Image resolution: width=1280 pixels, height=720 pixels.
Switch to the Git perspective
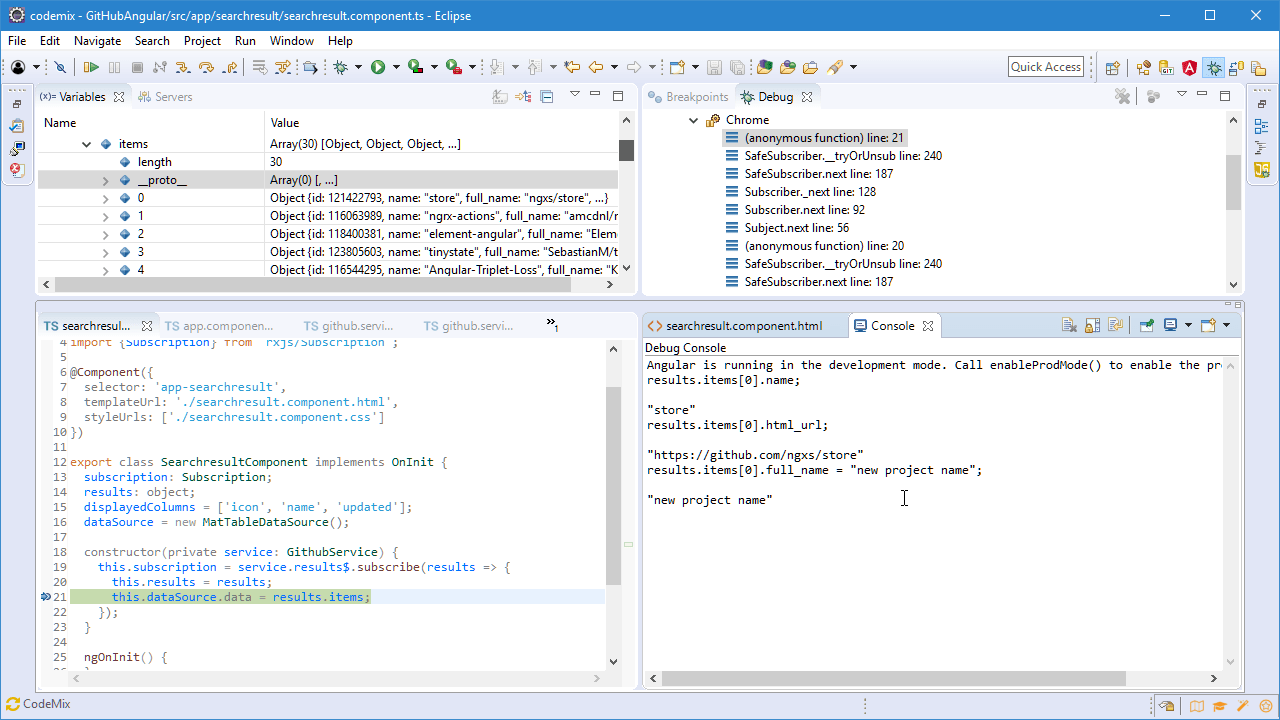1166,68
